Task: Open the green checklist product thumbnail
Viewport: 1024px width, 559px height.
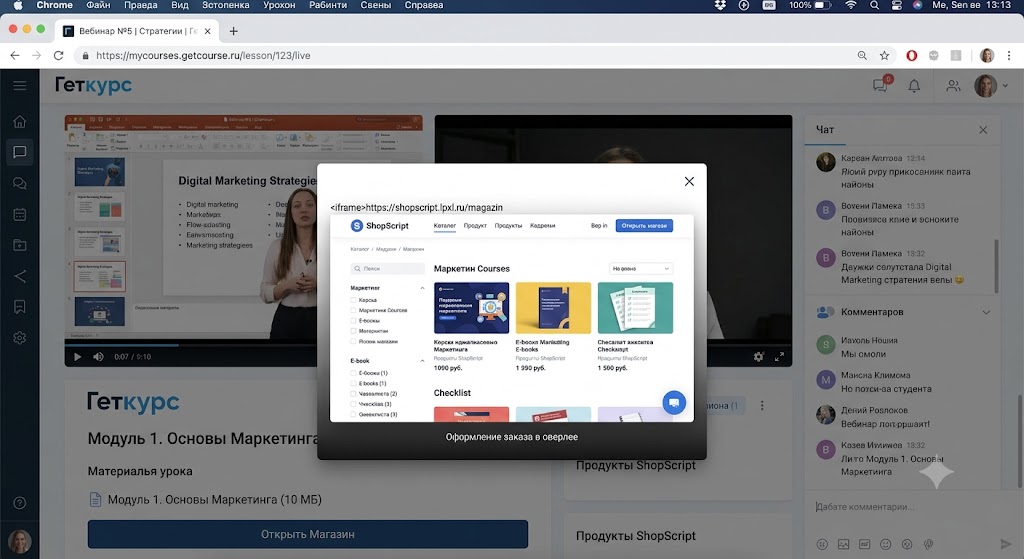Action: [x=635, y=308]
